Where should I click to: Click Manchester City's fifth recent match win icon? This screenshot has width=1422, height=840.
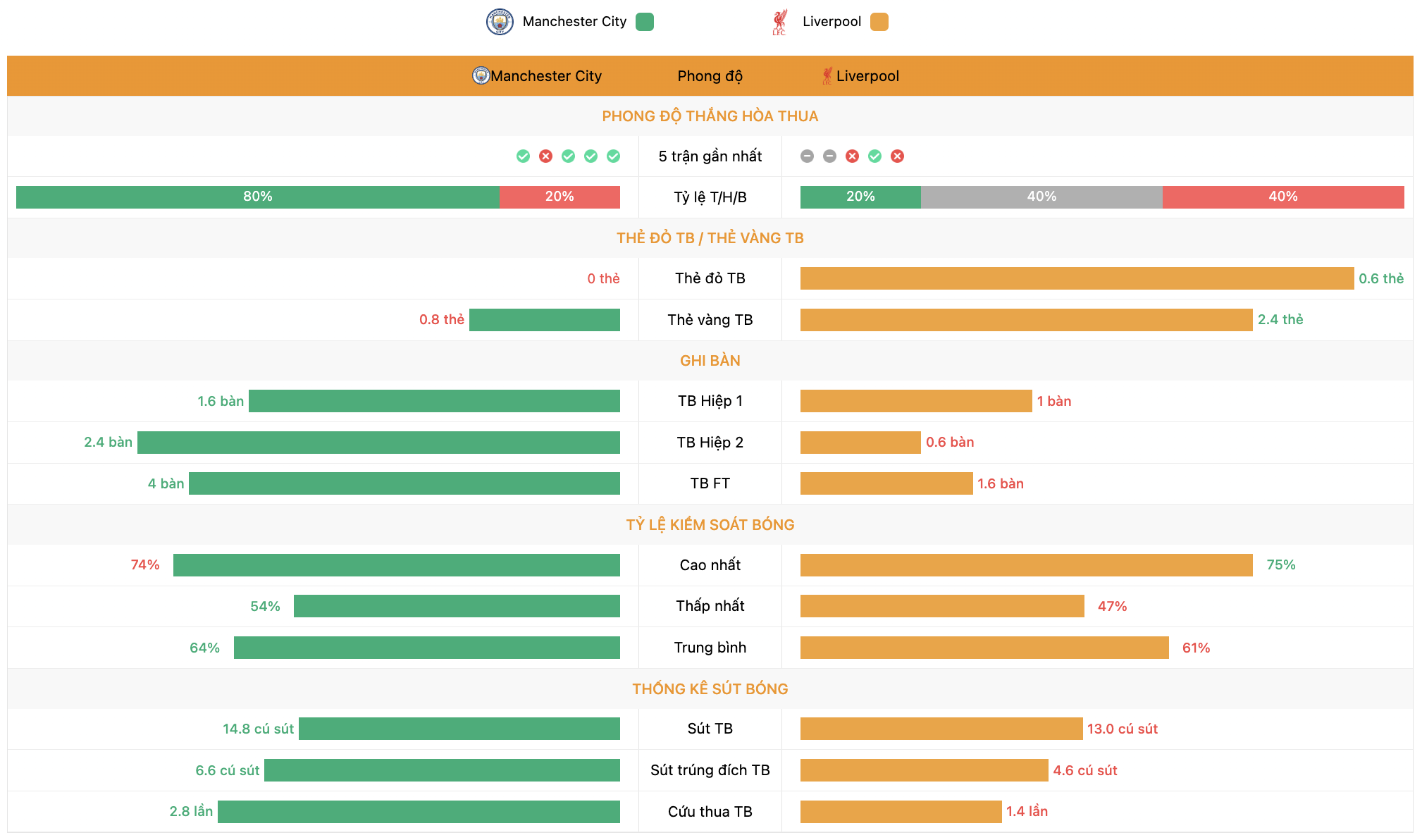pyautogui.click(x=613, y=156)
